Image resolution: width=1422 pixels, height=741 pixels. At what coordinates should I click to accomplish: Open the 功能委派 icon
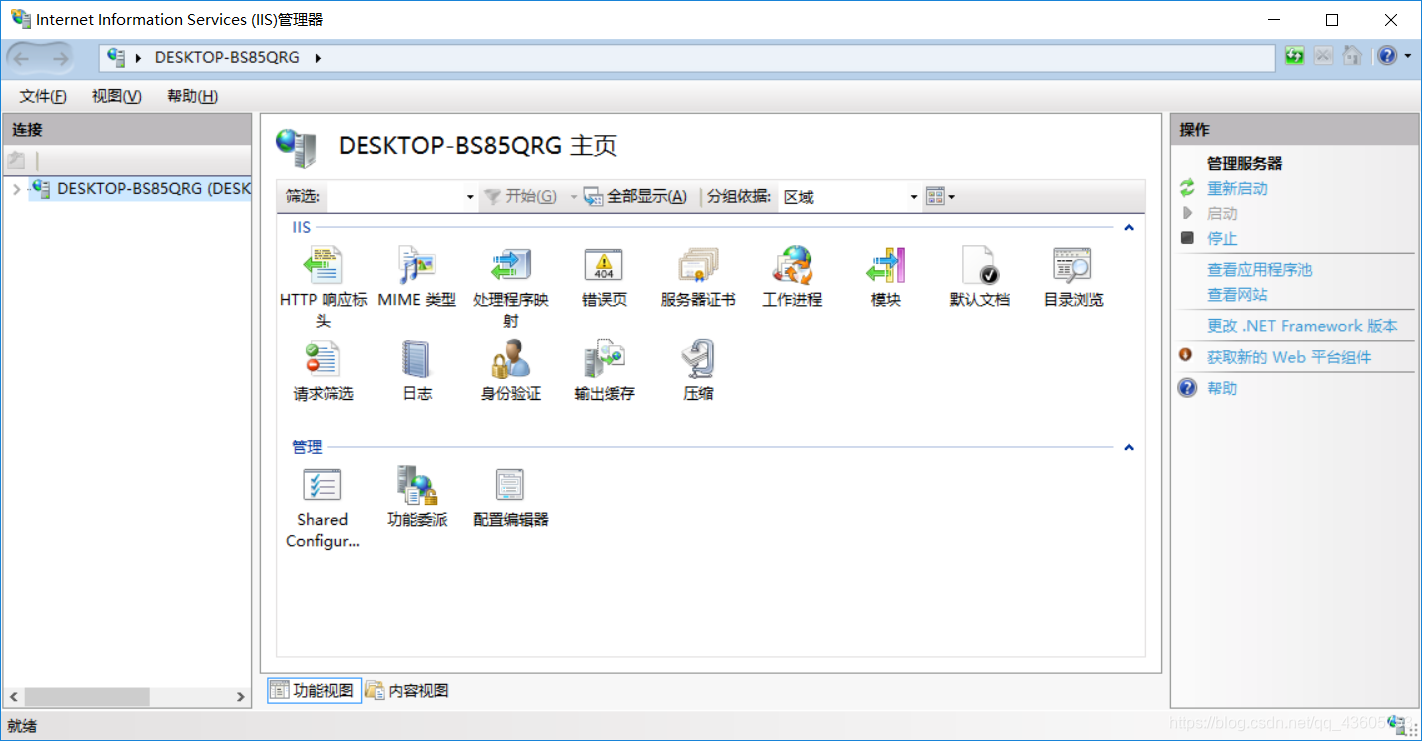[417, 486]
